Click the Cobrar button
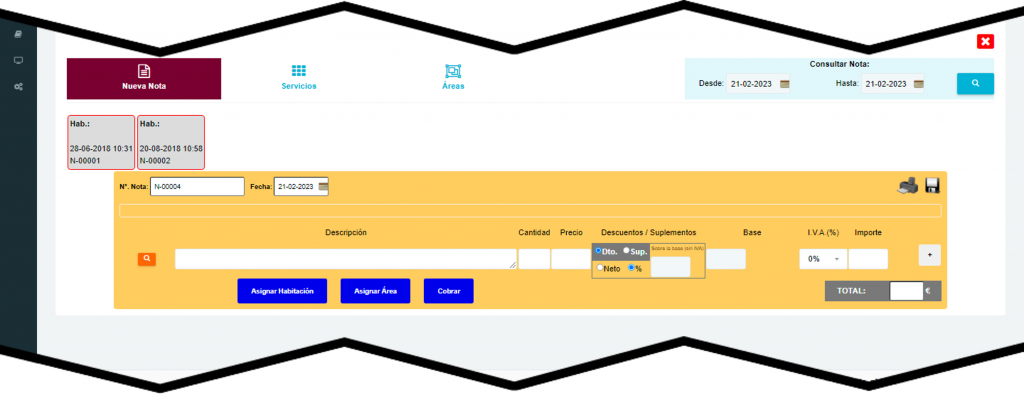 pyautogui.click(x=448, y=291)
